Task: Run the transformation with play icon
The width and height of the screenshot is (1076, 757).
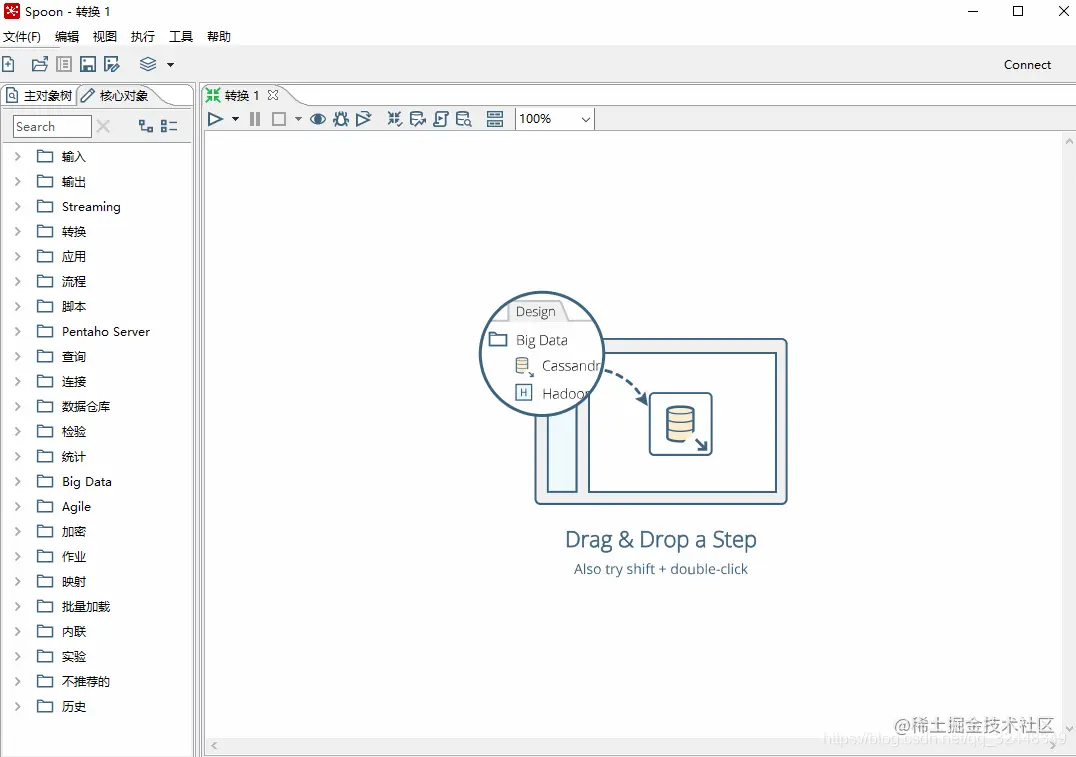Action: click(215, 119)
